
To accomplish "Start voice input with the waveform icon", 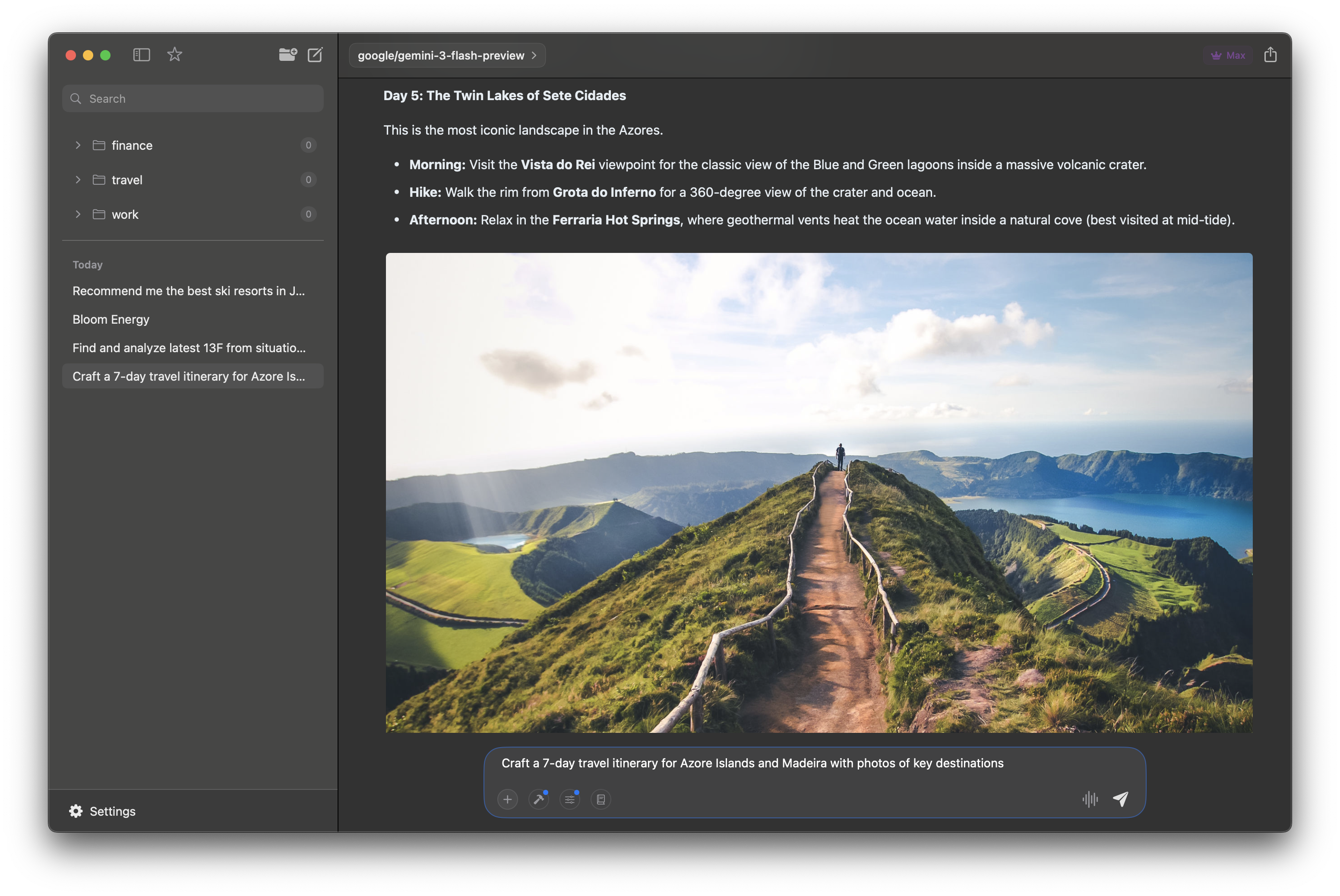I will point(1090,799).
